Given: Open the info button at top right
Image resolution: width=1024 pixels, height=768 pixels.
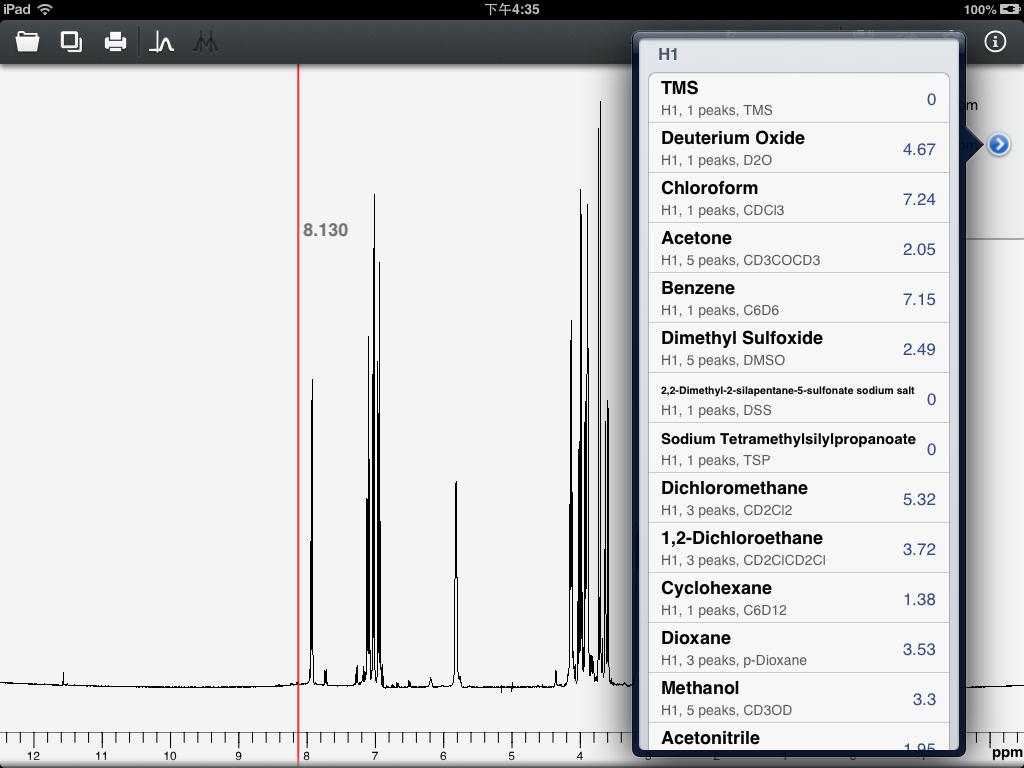Looking at the screenshot, I should coord(995,42).
